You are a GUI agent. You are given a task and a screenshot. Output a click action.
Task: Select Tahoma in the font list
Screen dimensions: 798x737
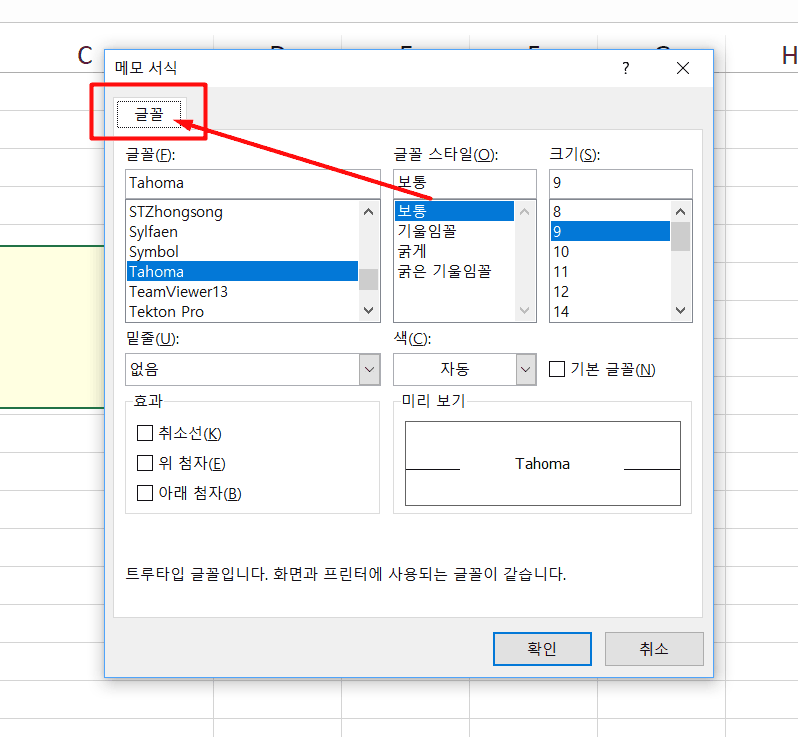[x=242, y=271]
